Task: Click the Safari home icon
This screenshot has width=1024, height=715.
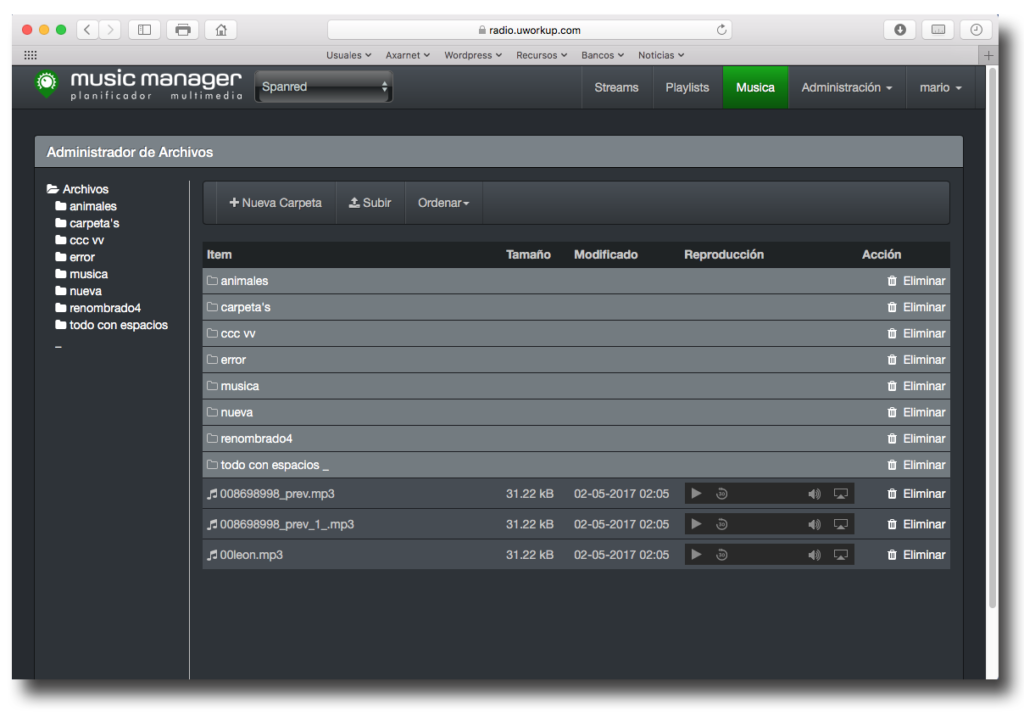Action: [220, 30]
